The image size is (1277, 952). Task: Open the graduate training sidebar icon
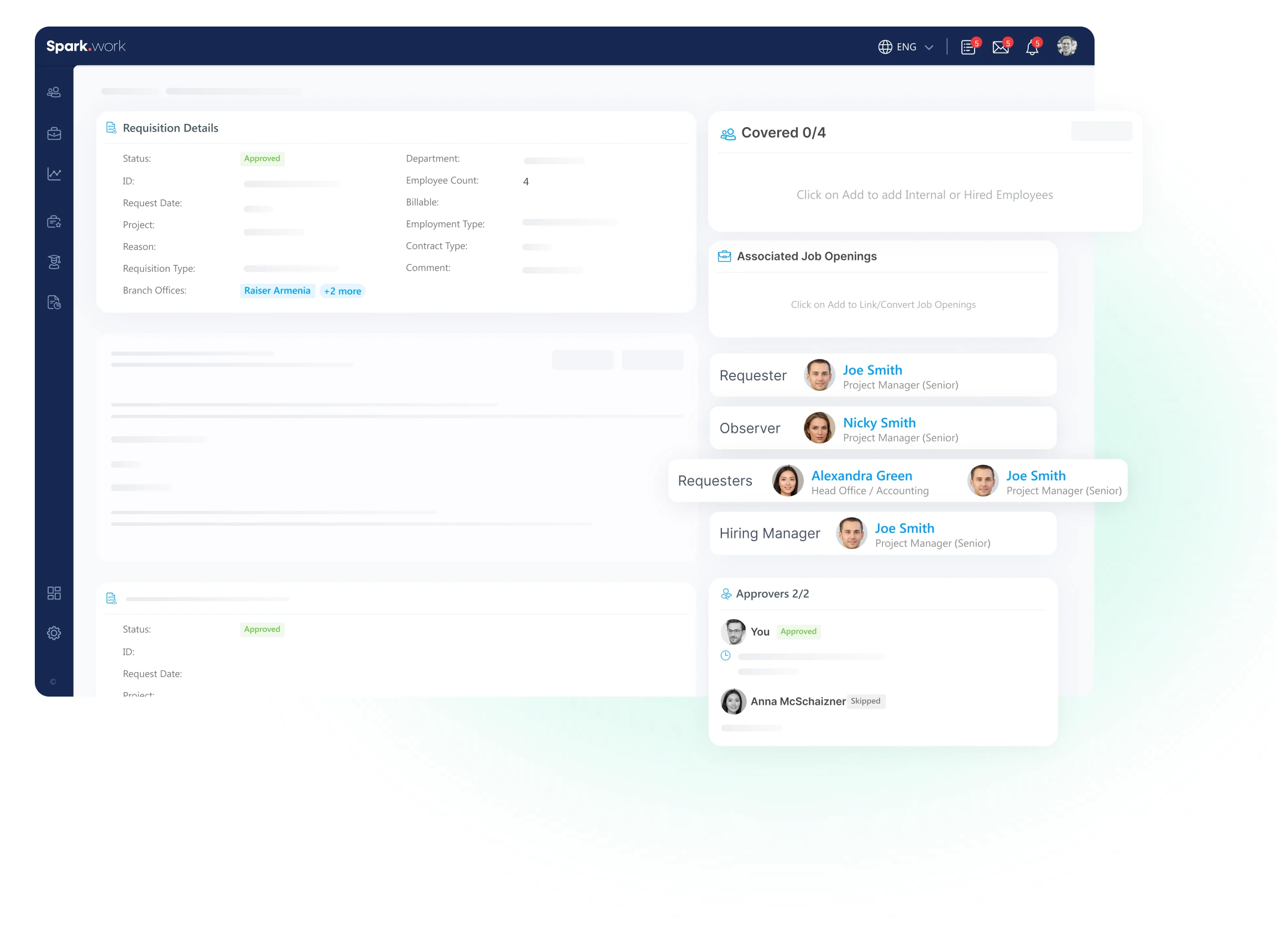[54, 262]
